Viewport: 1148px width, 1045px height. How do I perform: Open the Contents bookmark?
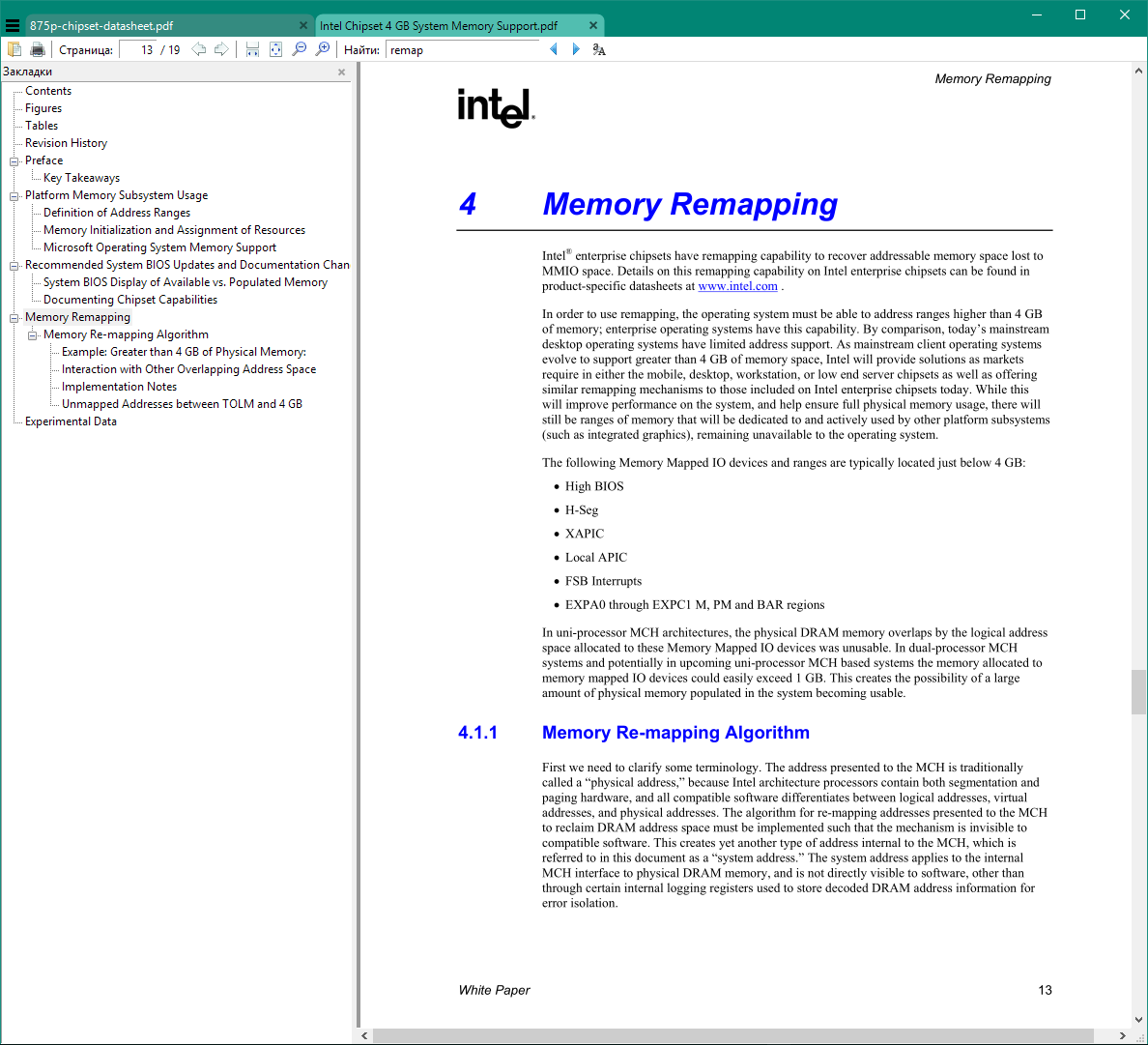click(x=48, y=91)
